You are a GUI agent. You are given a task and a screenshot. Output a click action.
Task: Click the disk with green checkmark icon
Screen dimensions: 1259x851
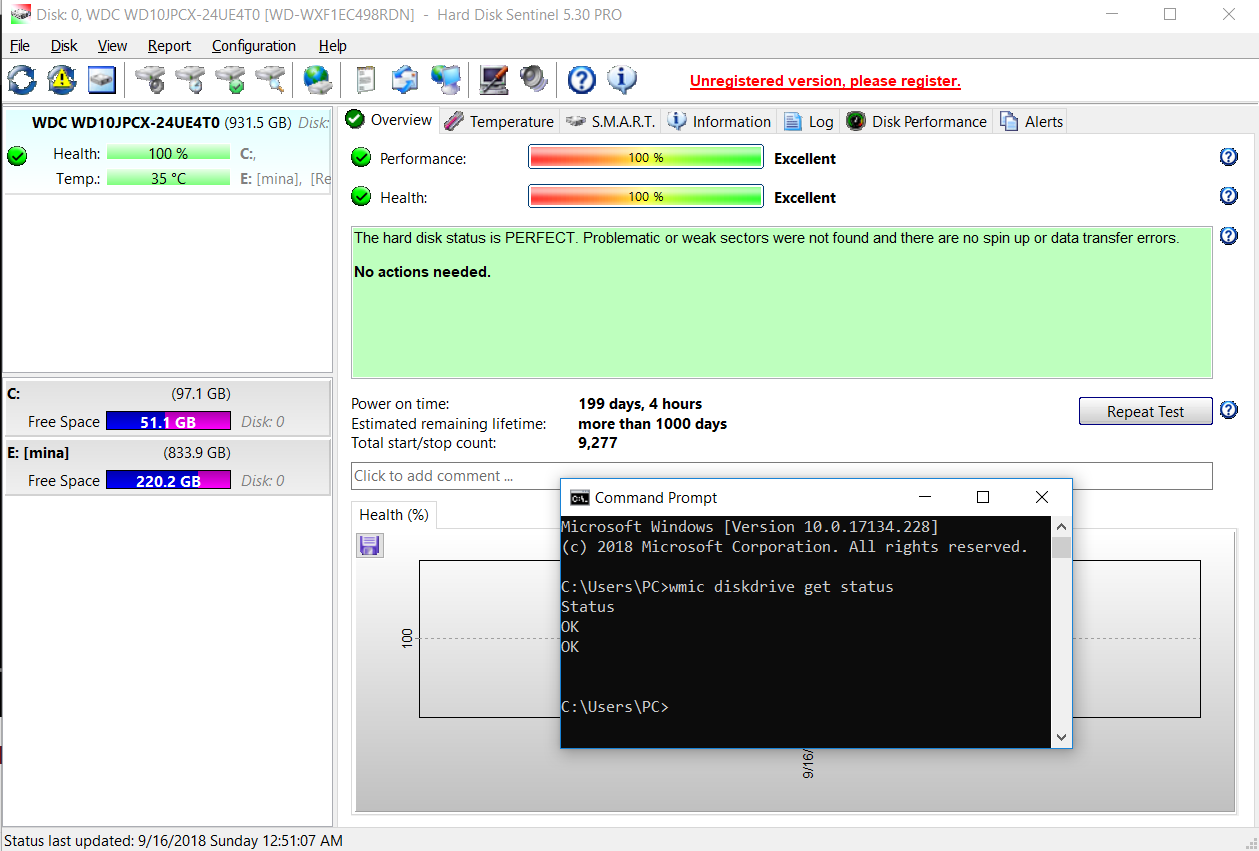(x=230, y=80)
